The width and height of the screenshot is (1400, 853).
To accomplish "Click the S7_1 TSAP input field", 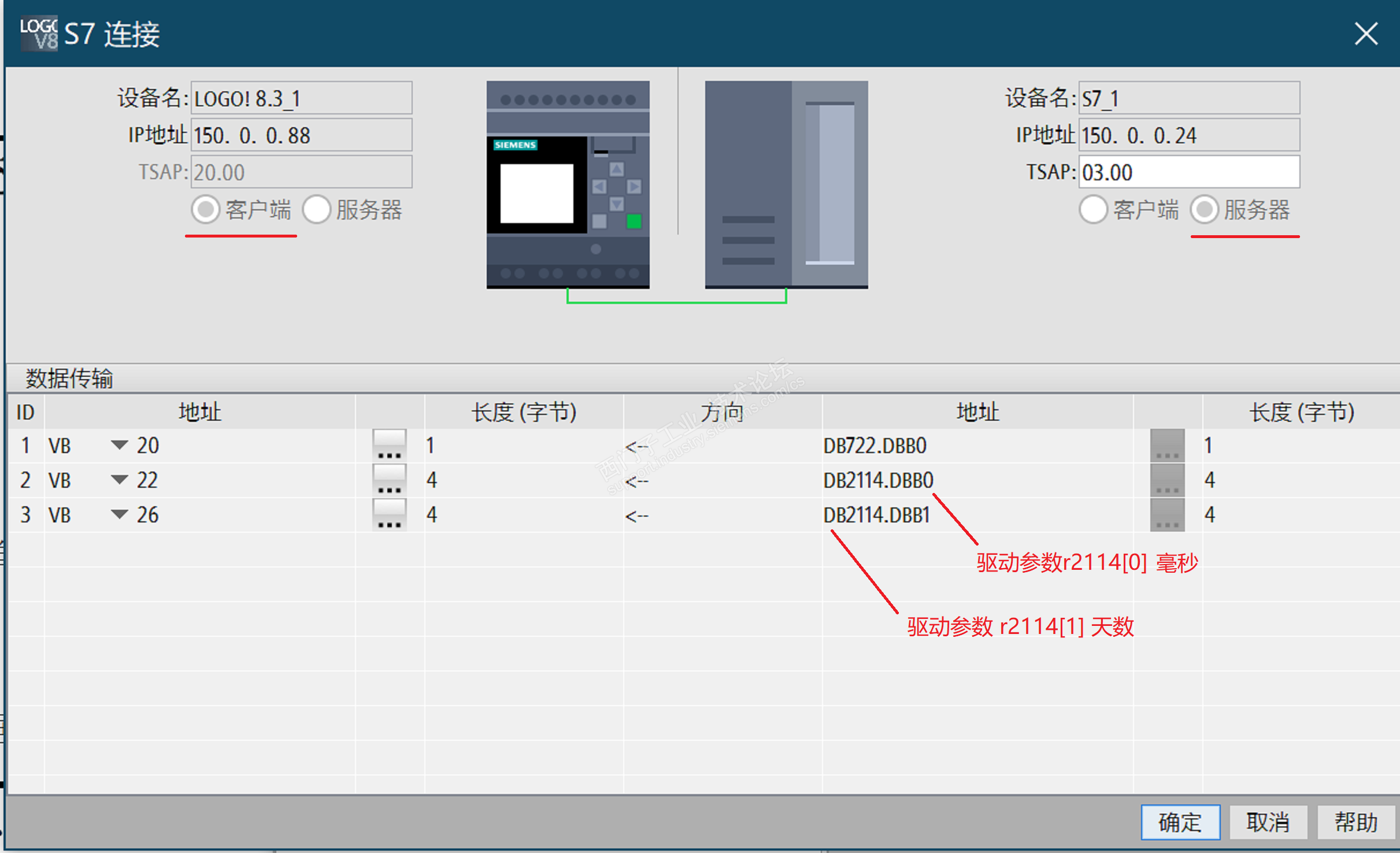I will [1188, 172].
